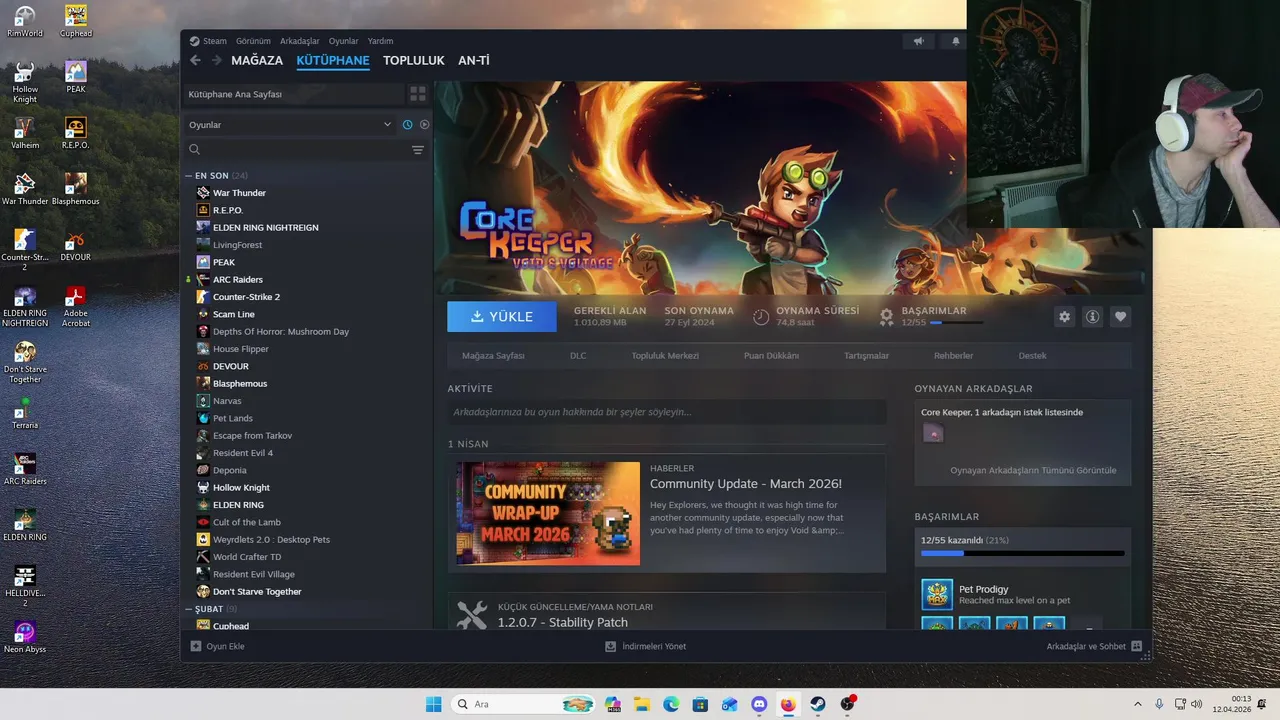The image size is (1280, 720).
Task: Open the PEAK desktop shortcut
Action: (76, 78)
